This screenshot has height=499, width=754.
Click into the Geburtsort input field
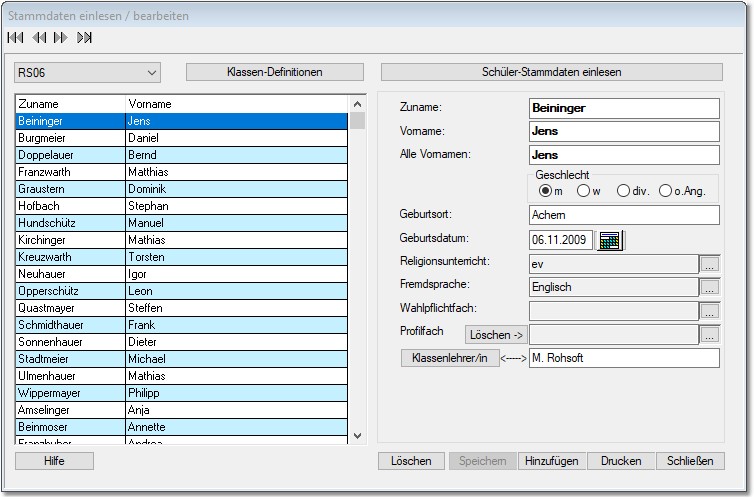tap(624, 215)
